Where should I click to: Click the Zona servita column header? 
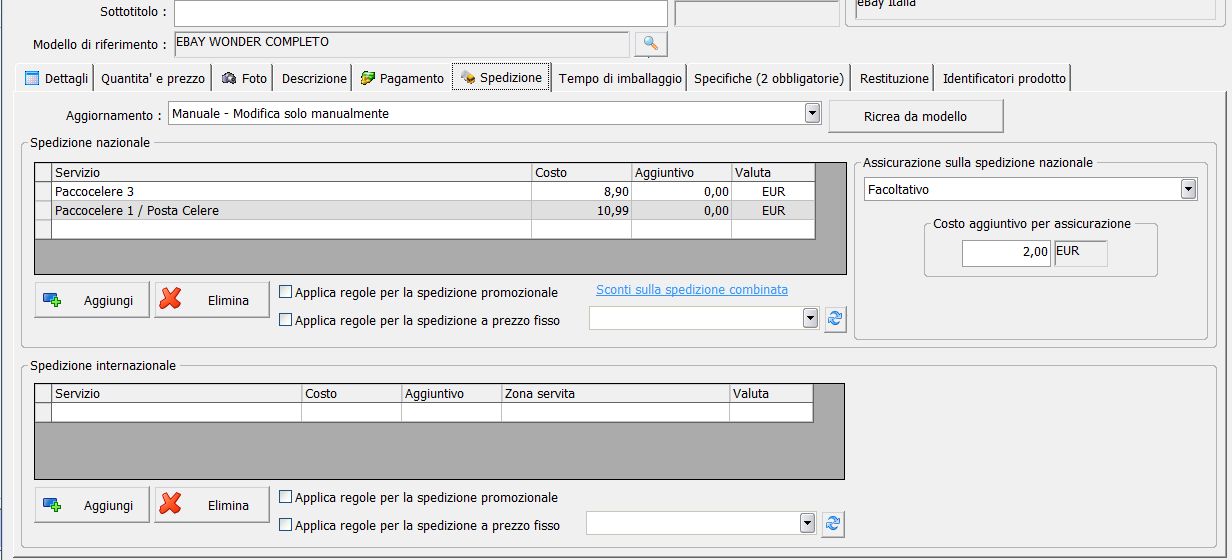[616, 394]
